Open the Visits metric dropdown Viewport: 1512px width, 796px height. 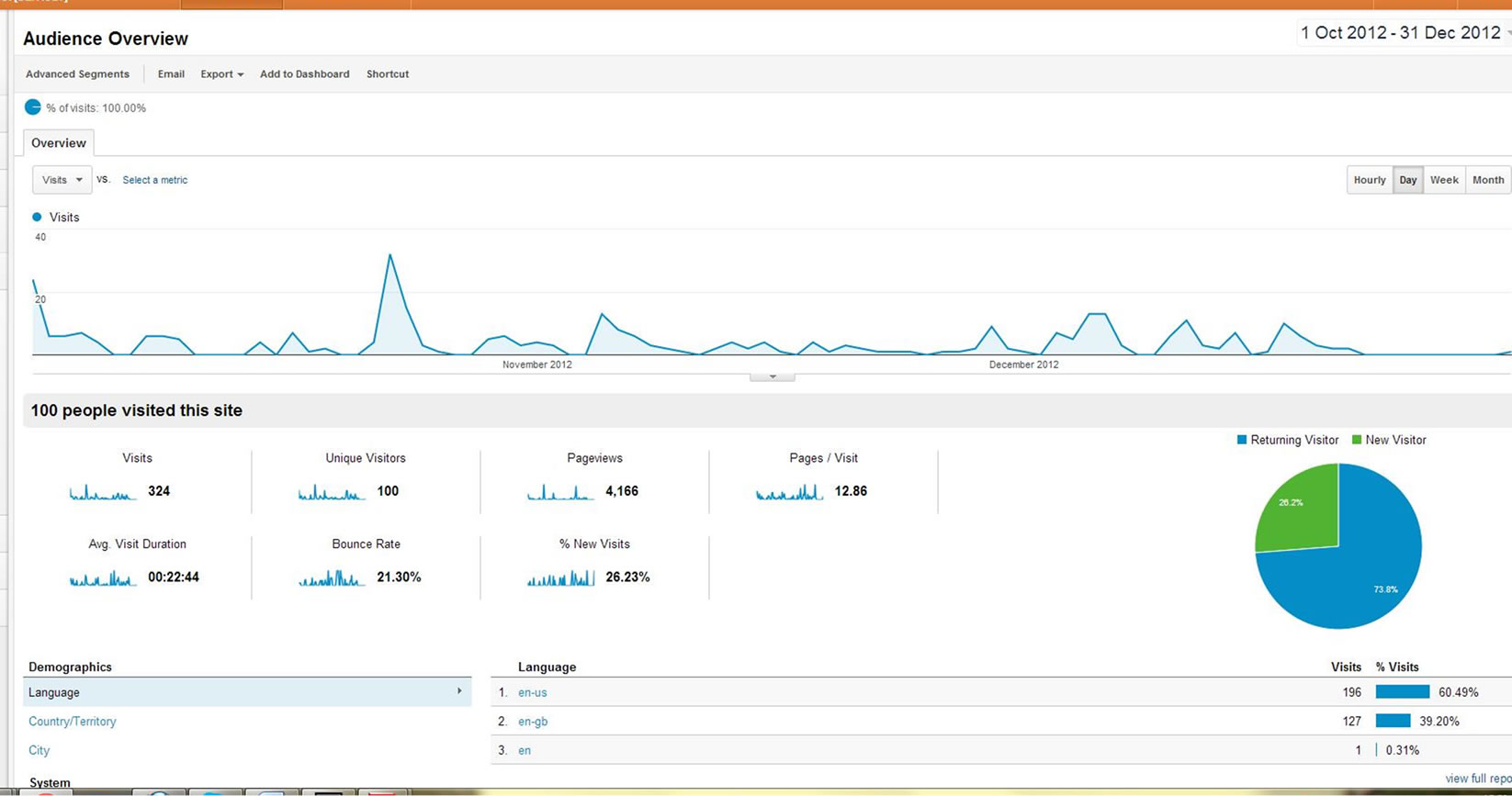click(62, 180)
